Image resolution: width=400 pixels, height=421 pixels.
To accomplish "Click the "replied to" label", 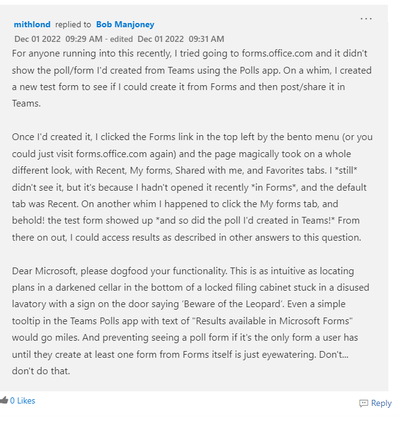I will tap(73, 25).
